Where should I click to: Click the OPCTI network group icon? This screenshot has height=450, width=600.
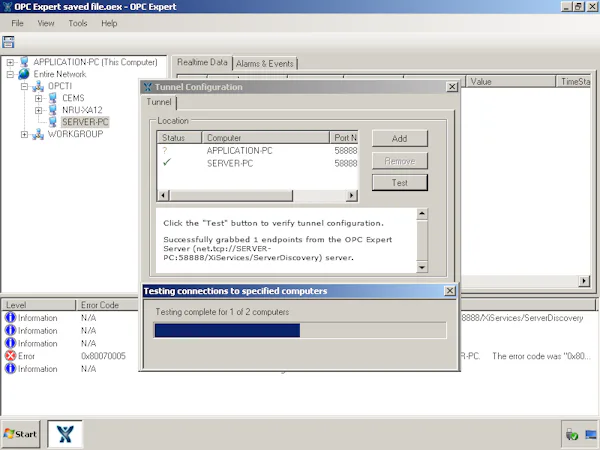pos(38,86)
